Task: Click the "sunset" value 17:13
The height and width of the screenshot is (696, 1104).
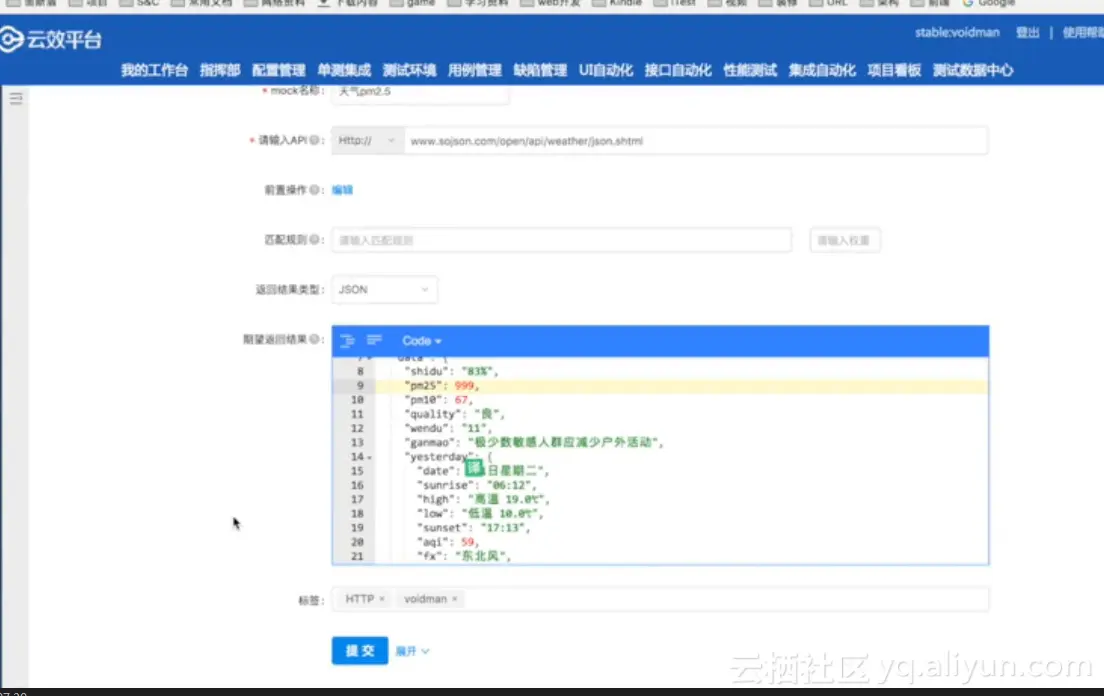Action: click(502, 528)
